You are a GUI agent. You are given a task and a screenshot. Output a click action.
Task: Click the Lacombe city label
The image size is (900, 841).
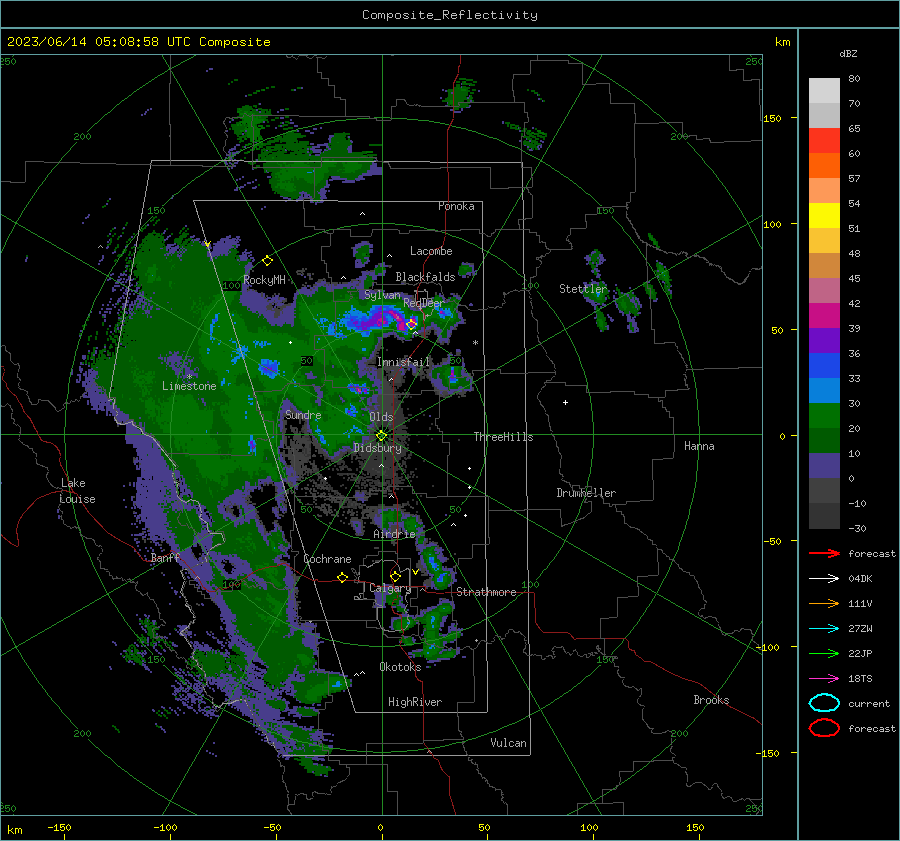point(431,251)
